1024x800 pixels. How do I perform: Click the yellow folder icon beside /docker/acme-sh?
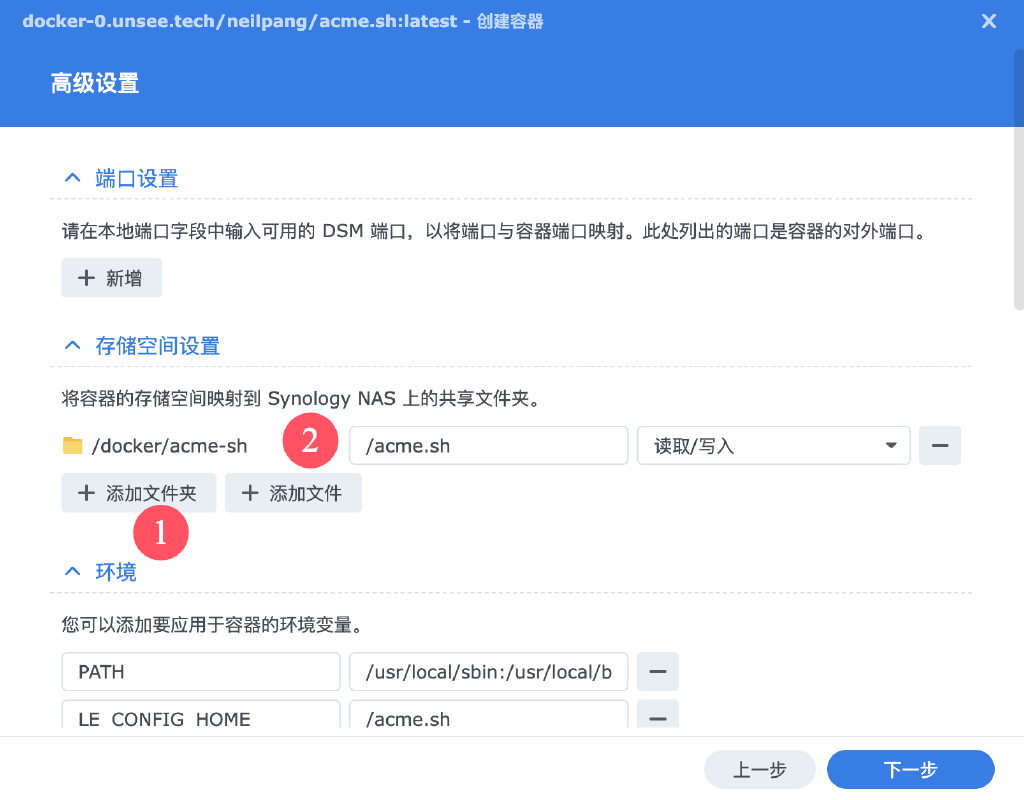[73, 446]
